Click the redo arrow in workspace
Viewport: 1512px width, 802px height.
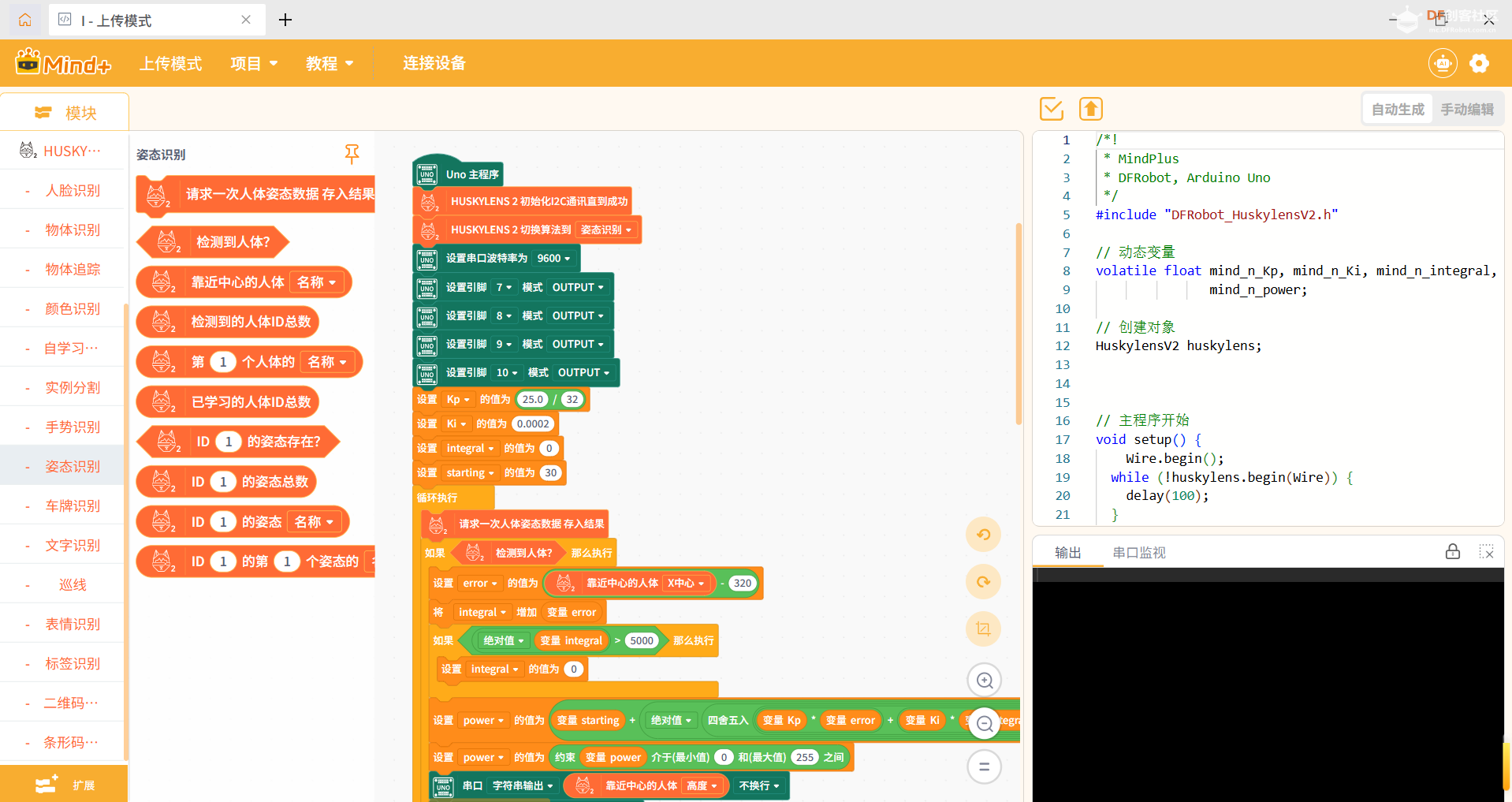pyautogui.click(x=983, y=582)
